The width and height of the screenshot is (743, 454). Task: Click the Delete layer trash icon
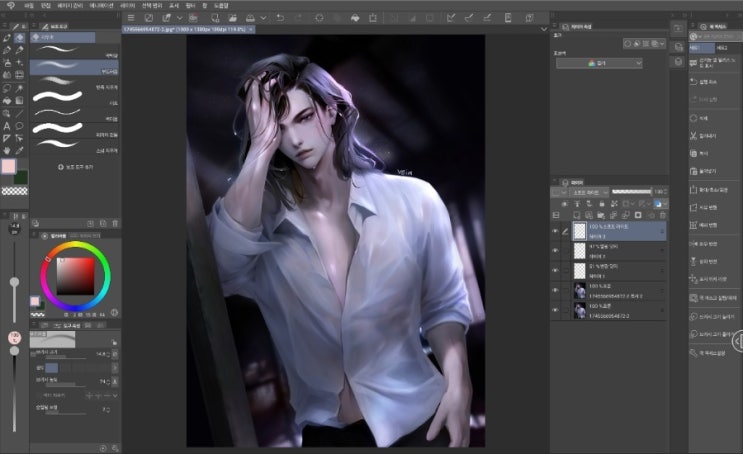(x=662, y=215)
